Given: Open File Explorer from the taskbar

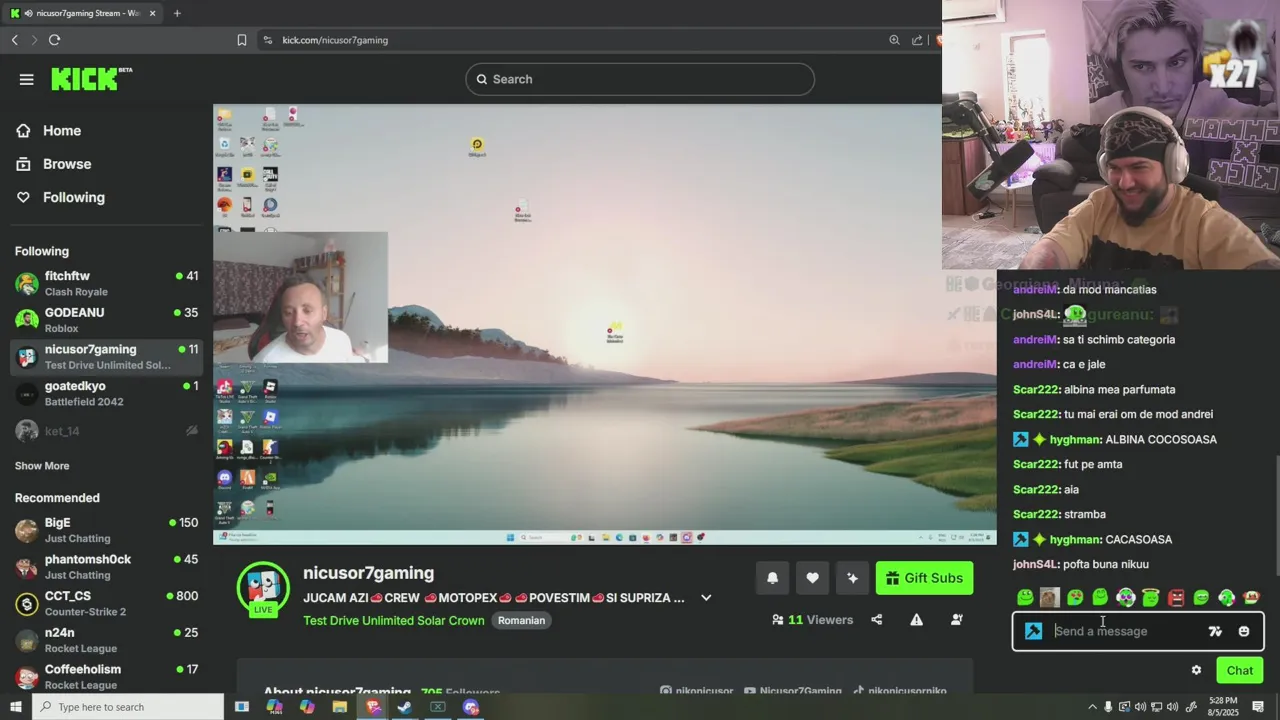Looking at the screenshot, I should [339, 707].
